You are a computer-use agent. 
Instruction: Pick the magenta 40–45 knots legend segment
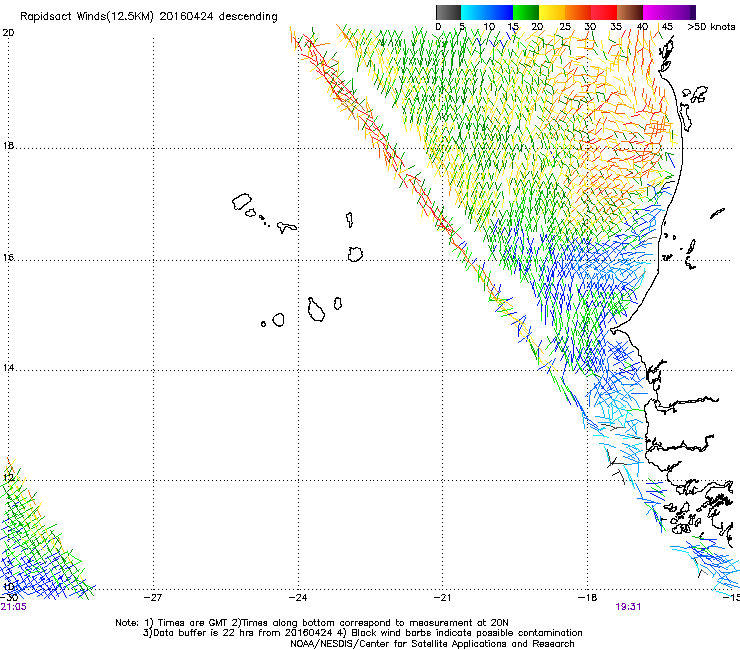point(656,12)
